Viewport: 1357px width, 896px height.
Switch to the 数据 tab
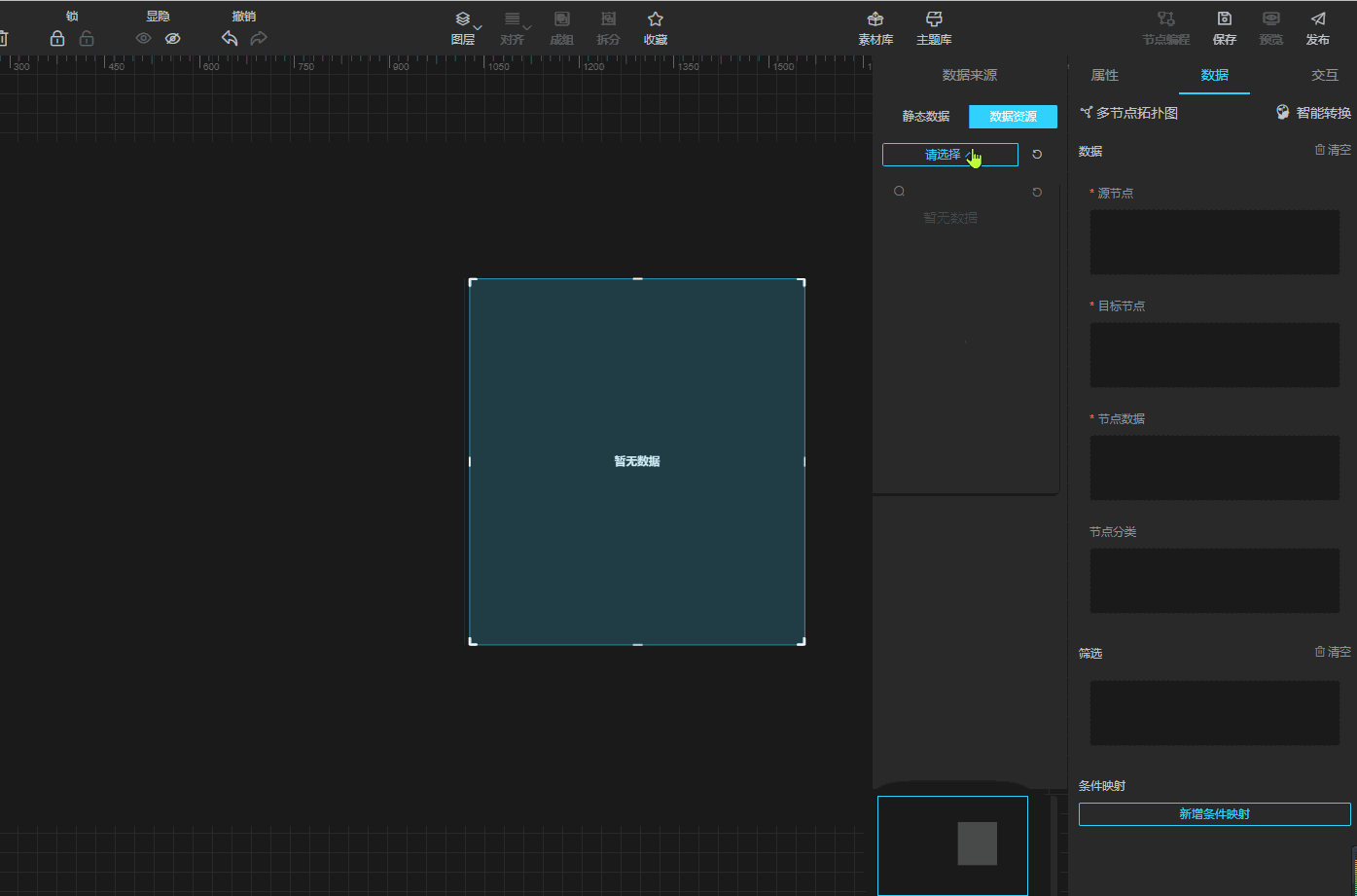(1214, 75)
